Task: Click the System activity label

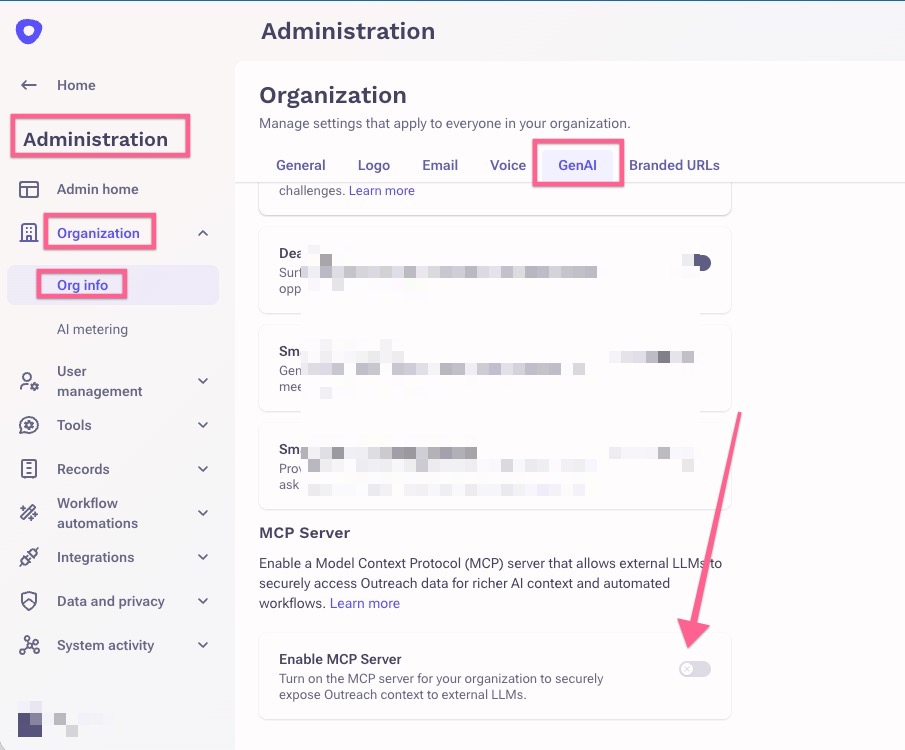Action: (106, 645)
